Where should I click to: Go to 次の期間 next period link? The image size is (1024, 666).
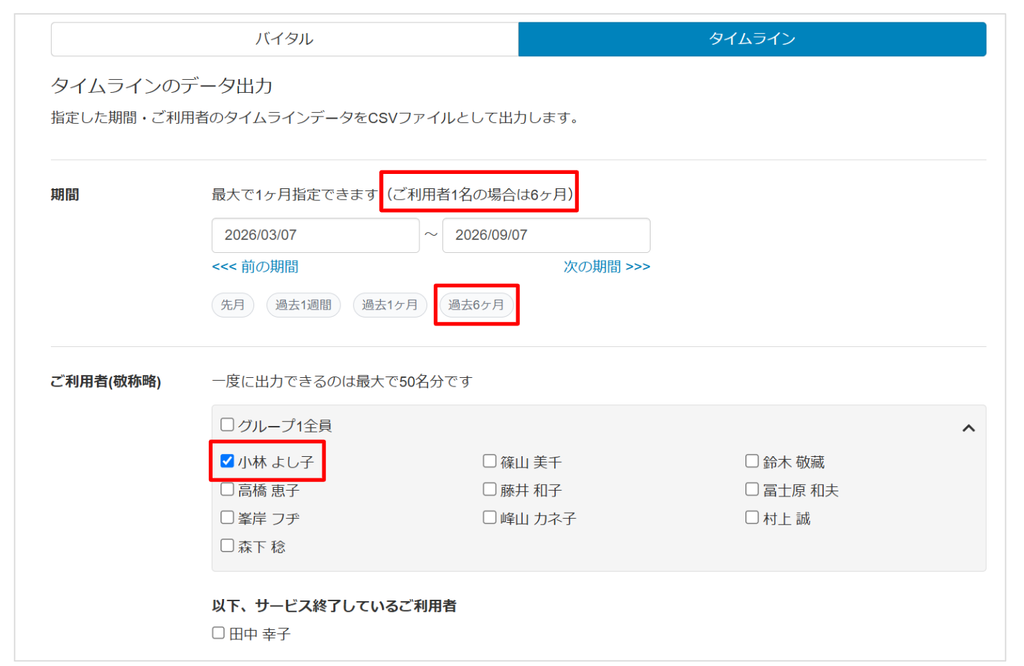point(607,266)
